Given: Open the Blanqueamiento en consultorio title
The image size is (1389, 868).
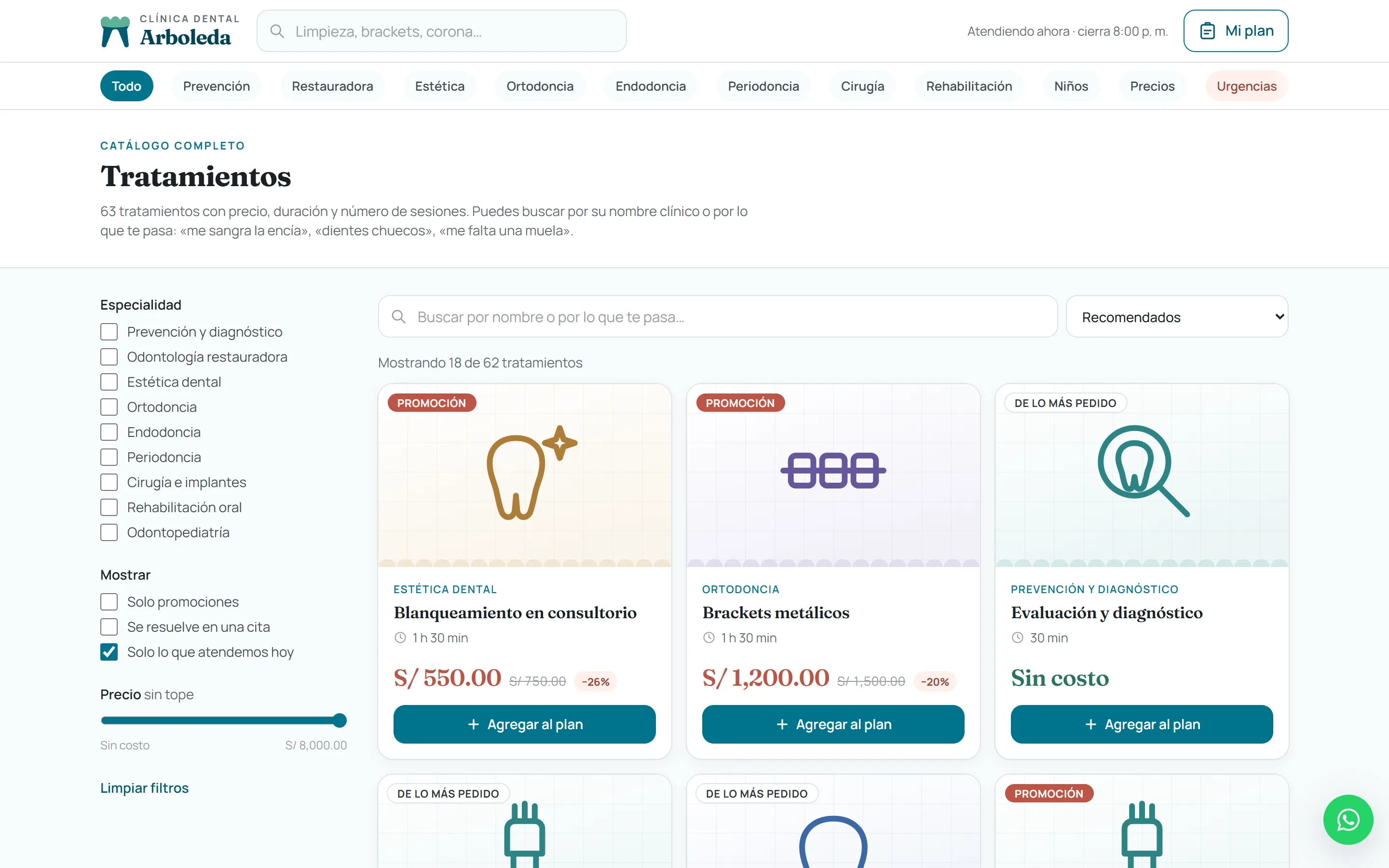Looking at the screenshot, I should (515, 612).
